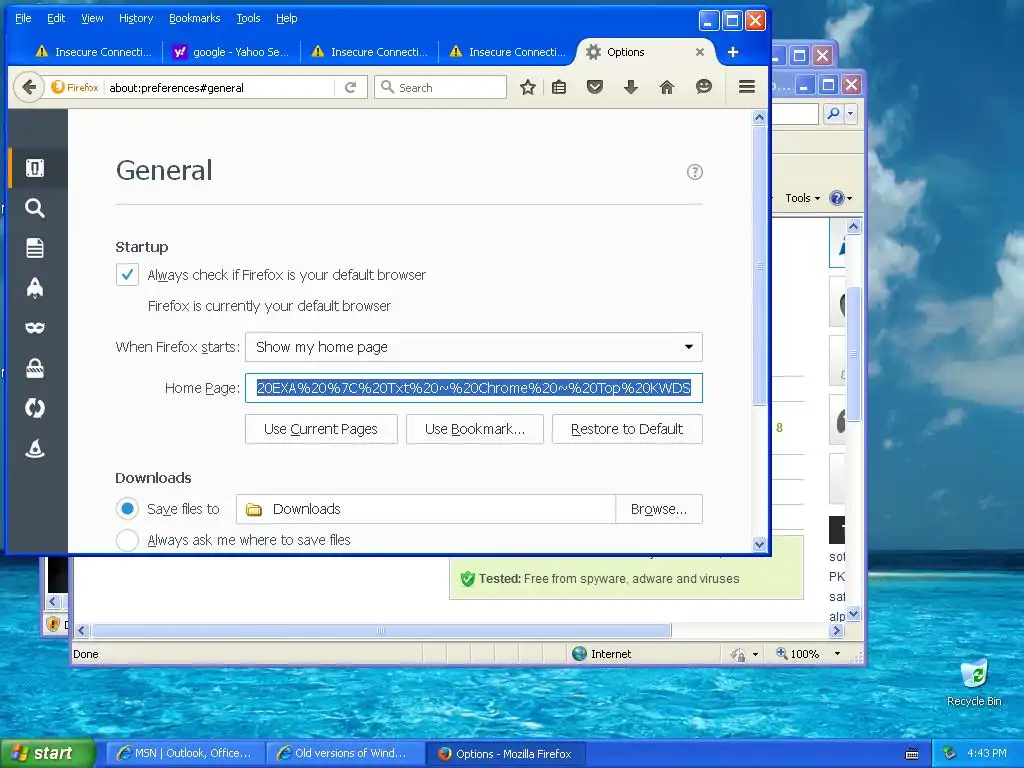Open the Advanced preferences wizard hat icon

[x=35, y=448]
